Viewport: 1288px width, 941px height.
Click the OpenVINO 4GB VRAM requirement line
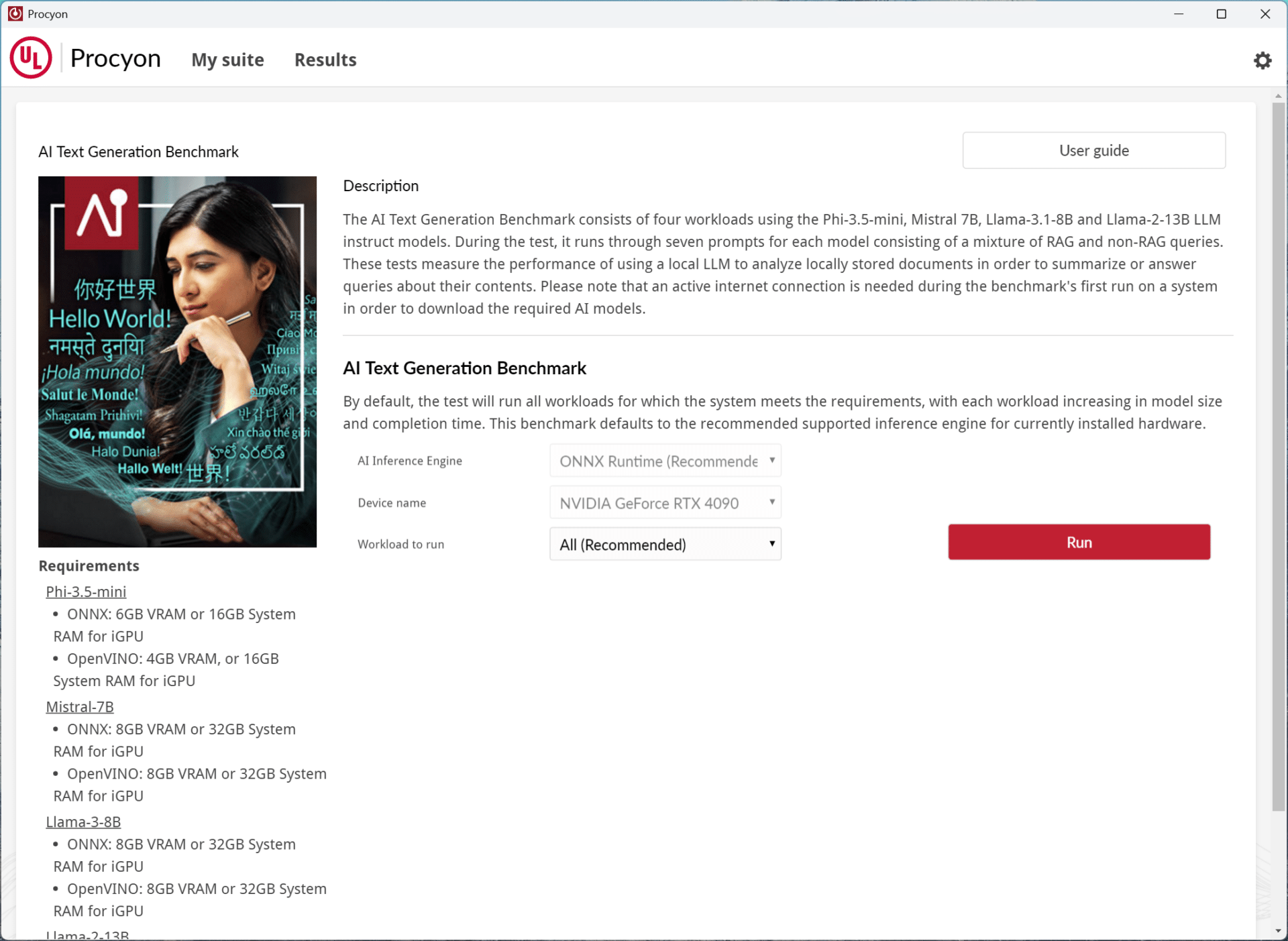point(166,669)
